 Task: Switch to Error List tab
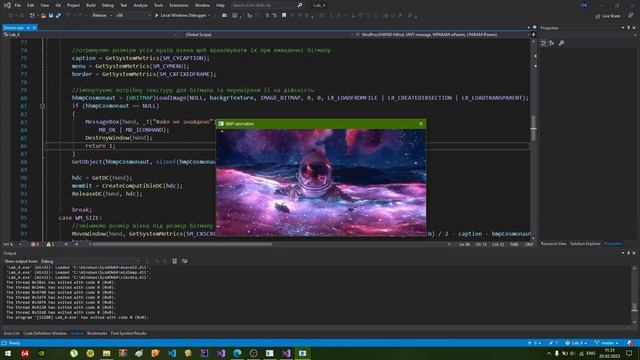11,333
